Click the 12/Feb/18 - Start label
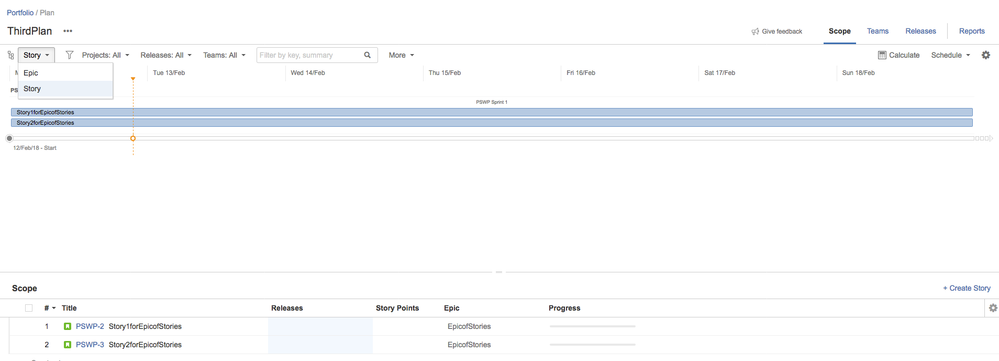This screenshot has width=999, height=361. pyautogui.click(x=35, y=148)
